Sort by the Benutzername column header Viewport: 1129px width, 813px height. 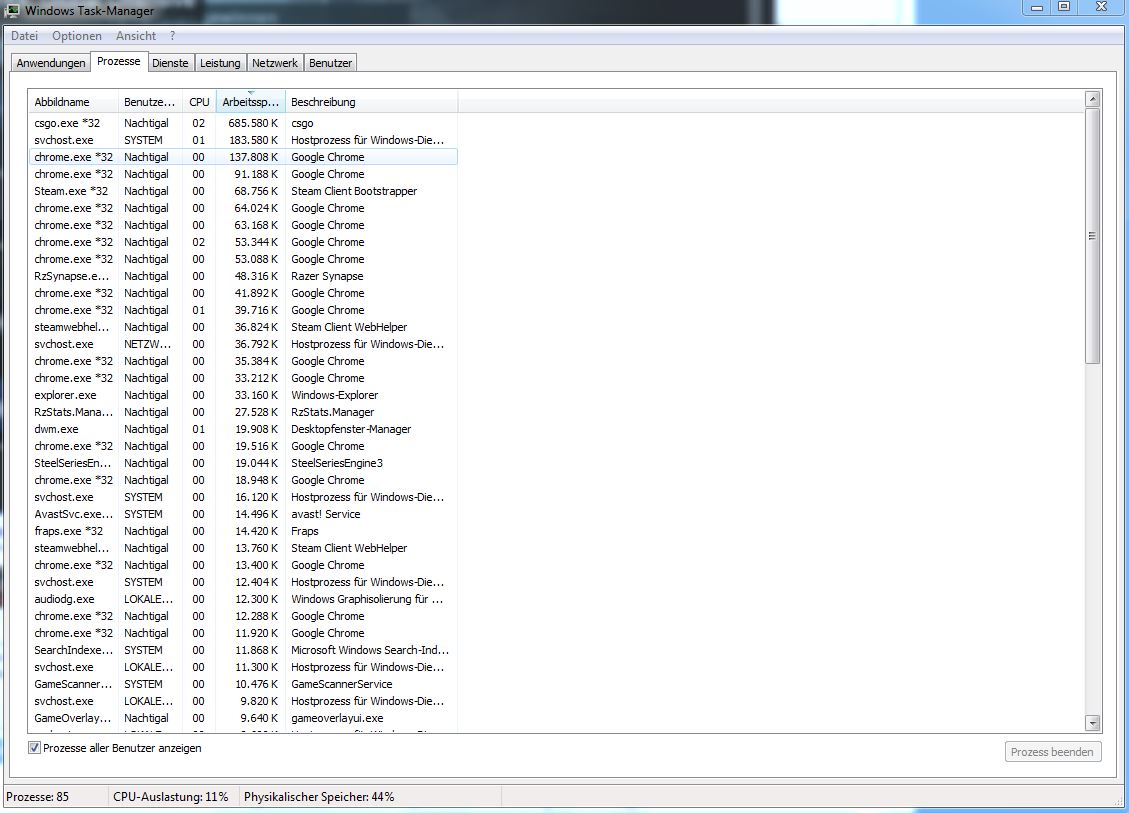coord(150,102)
